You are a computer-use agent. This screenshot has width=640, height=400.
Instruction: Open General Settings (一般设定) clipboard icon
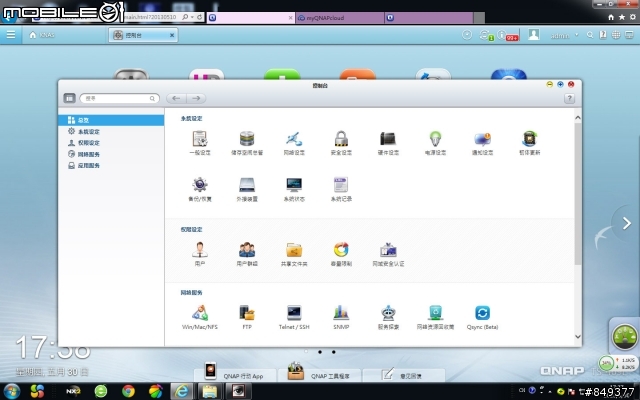[x=200, y=139]
